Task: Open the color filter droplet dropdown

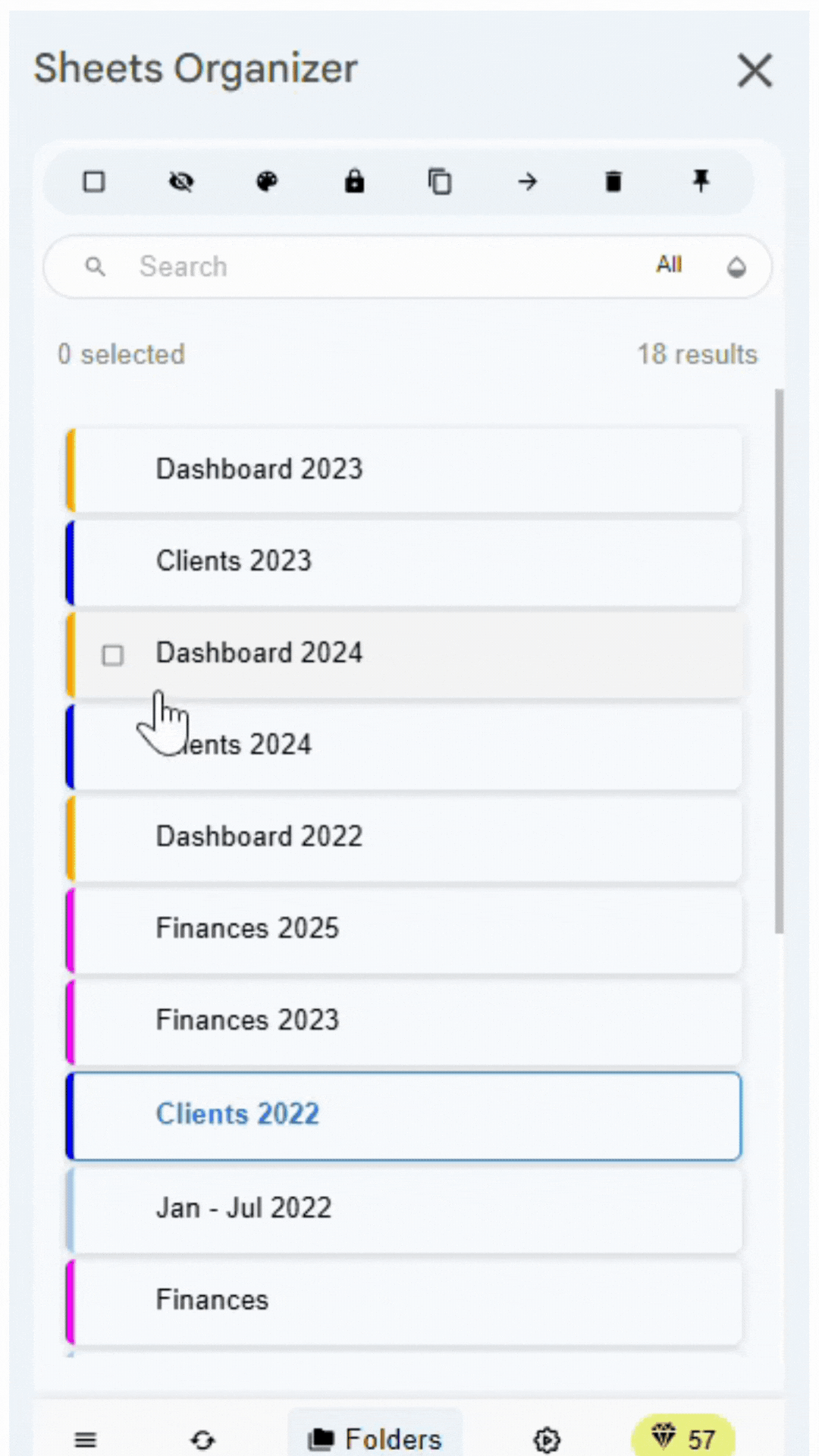Action: pos(736,267)
